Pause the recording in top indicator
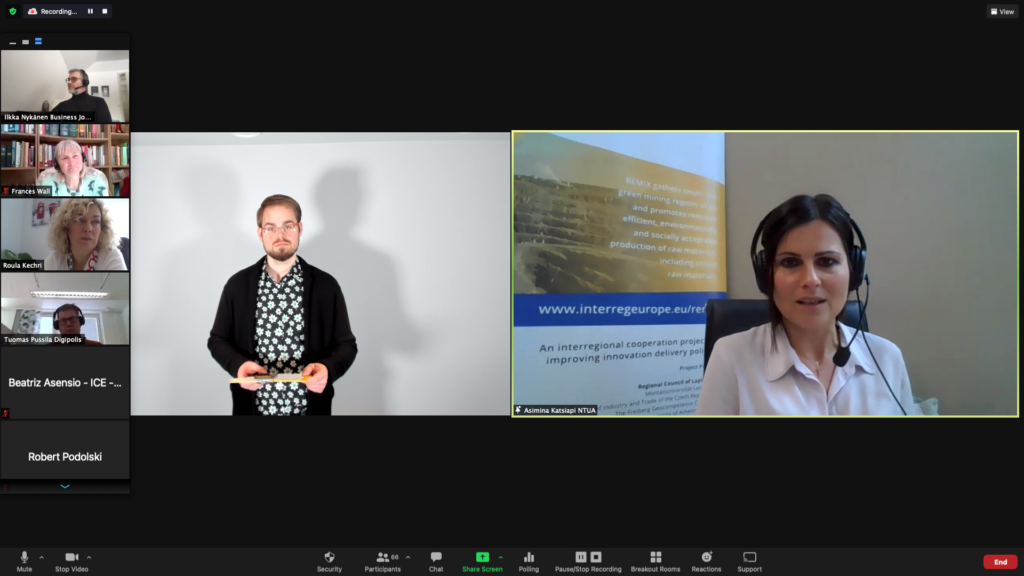This screenshot has height=576, width=1024. pyautogui.click(x=90, y=11)
